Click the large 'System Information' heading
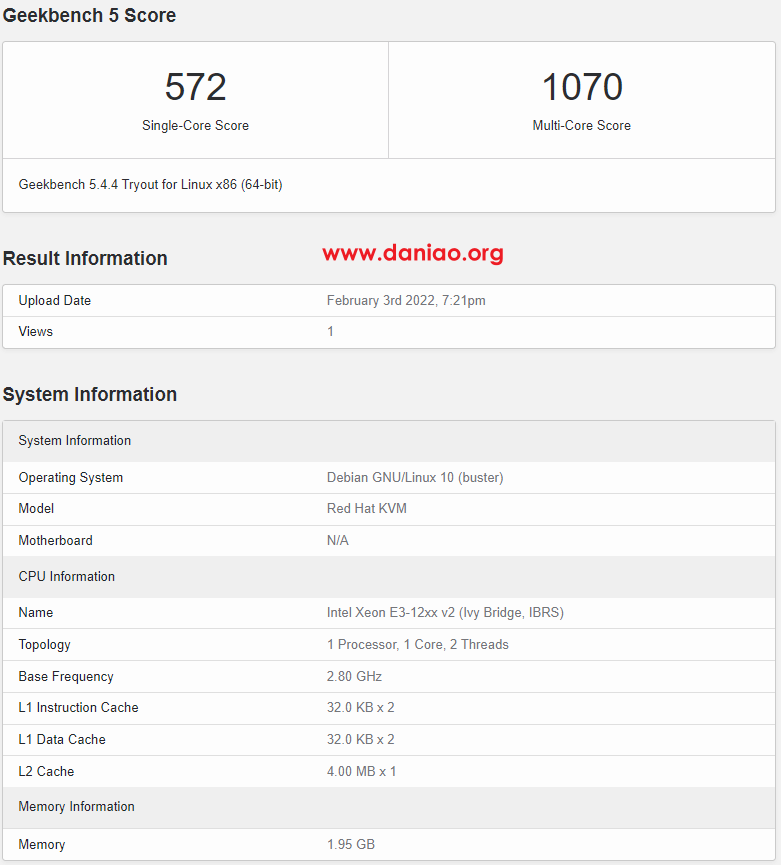The image size is (781, 865). coord(90,394)
